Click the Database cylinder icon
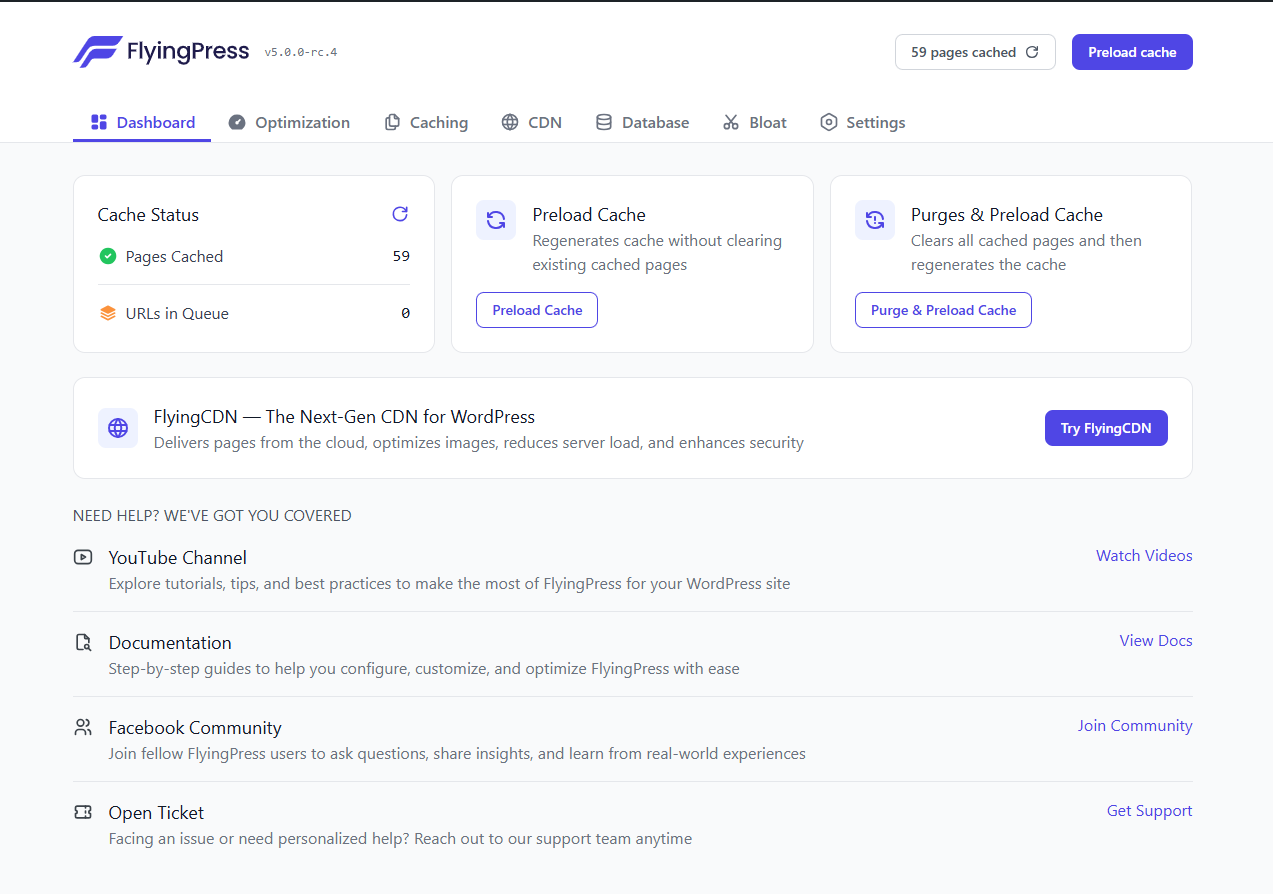The height and width of the screenshot is (894, 1273). (x=604, y=122)
